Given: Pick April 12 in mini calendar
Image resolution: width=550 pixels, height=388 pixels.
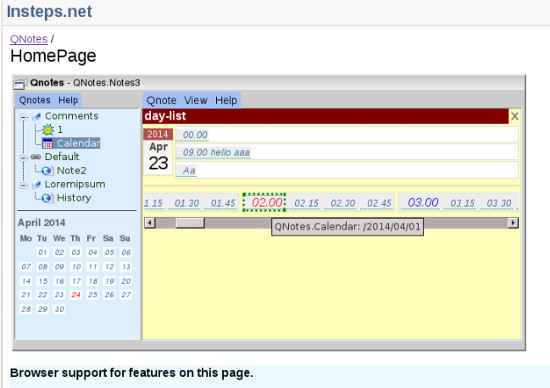Looking at the screenshot, I should coord(109,267).
